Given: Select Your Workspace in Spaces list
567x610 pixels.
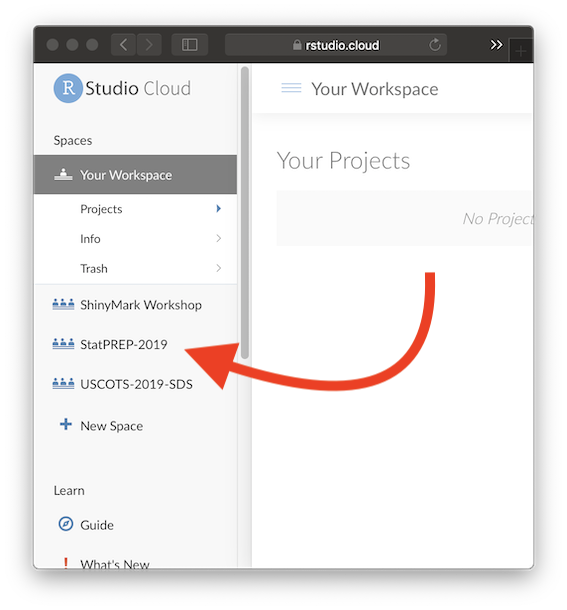Looking at the screenshot, I should (x=135, y=175).
